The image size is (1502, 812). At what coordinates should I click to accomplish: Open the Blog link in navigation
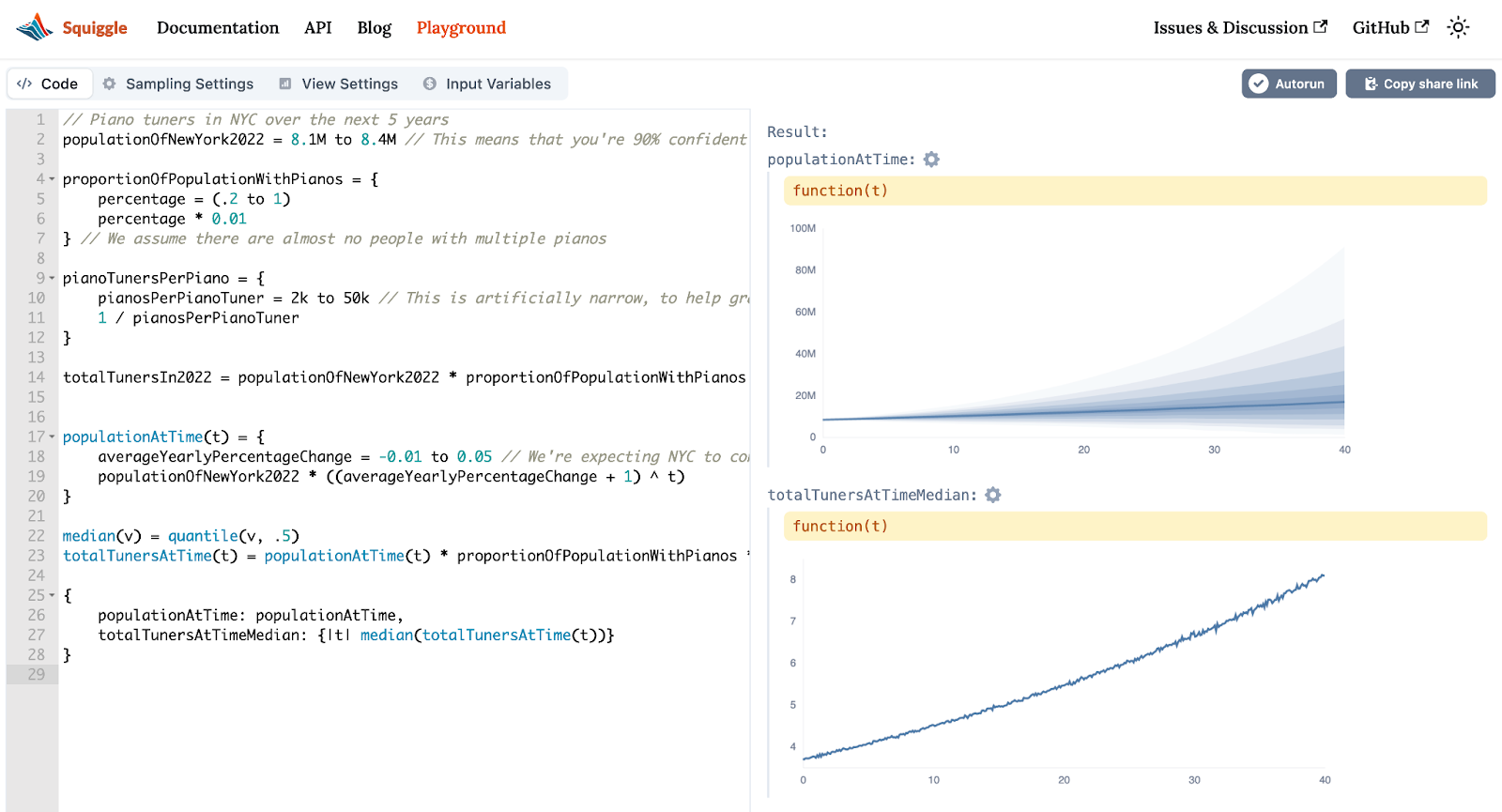pos(374,27)
